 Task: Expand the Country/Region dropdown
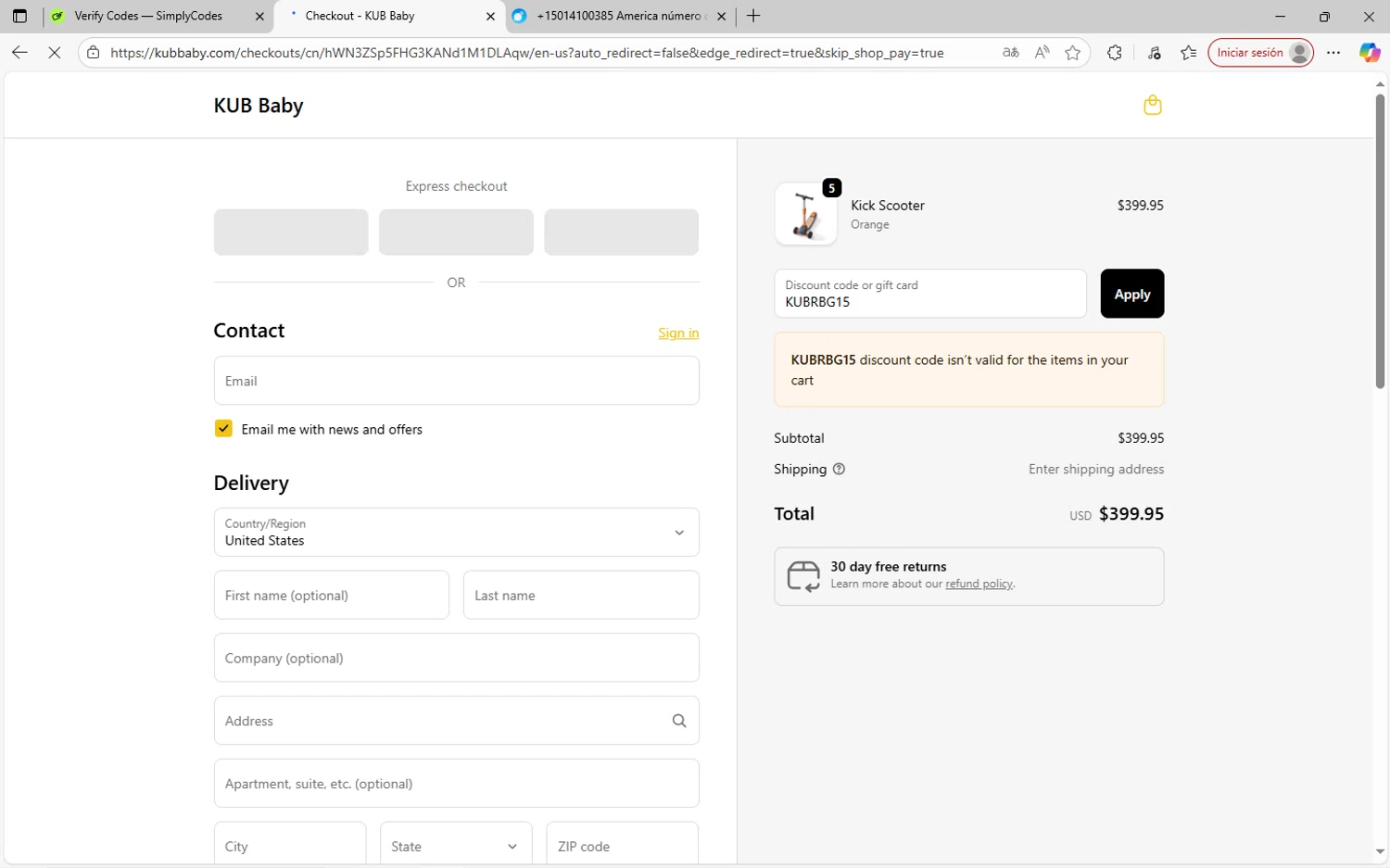(457, 532)
